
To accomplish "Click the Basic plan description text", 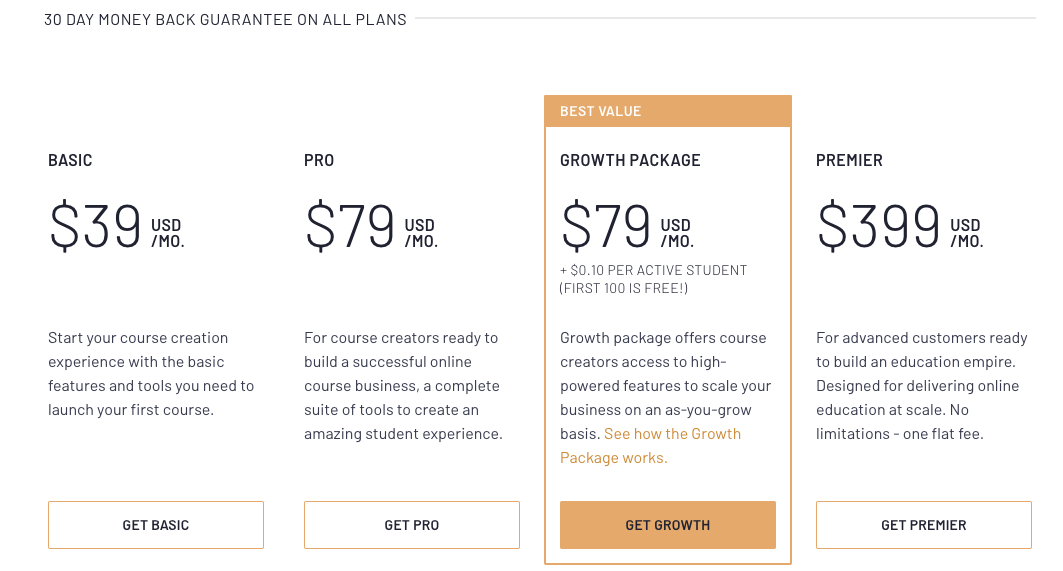I will click(151, 374).
